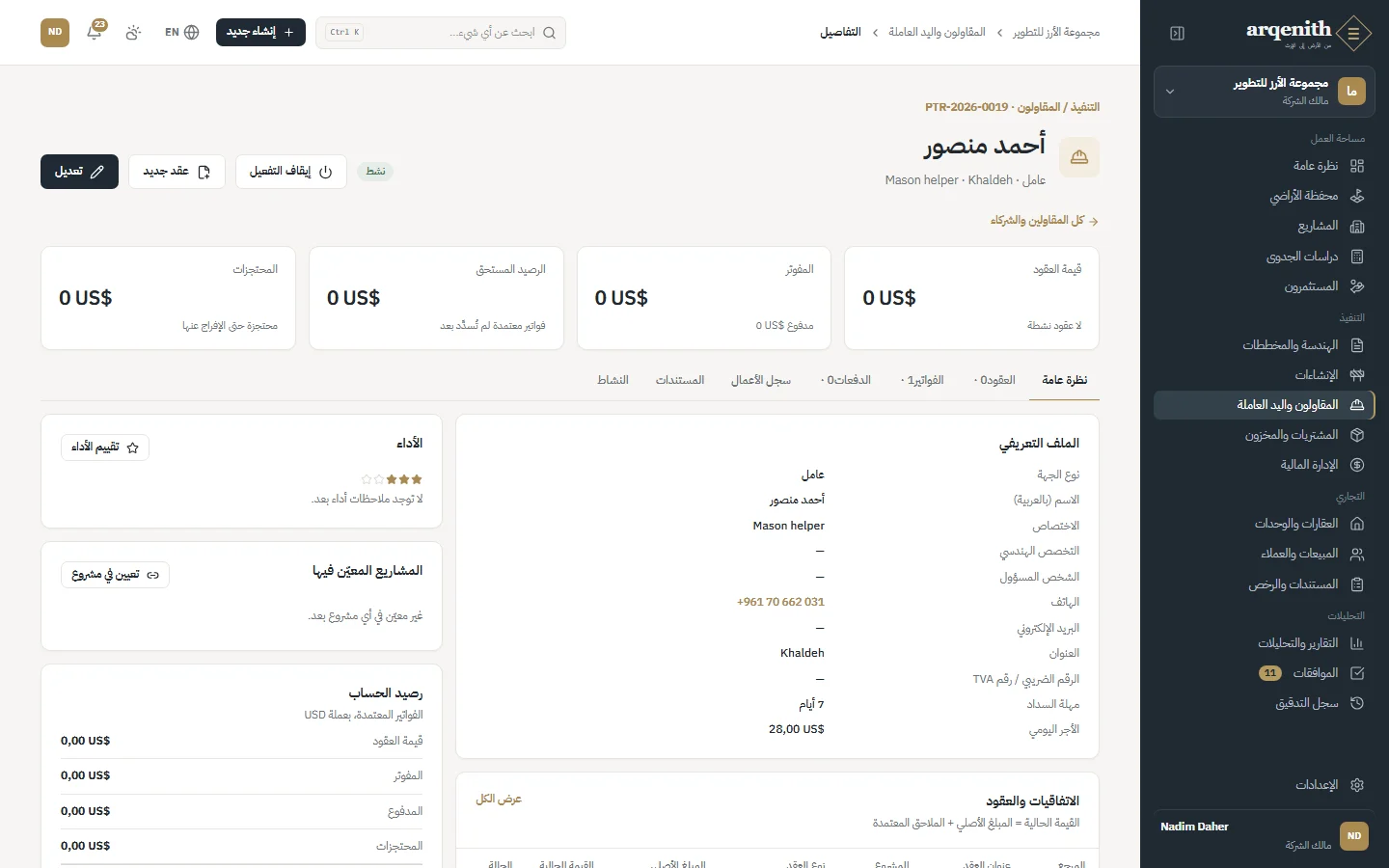Open المبيعات والعملاء in sidebar
Viewport: 1389px width, 868px height.
point(1265,554)
